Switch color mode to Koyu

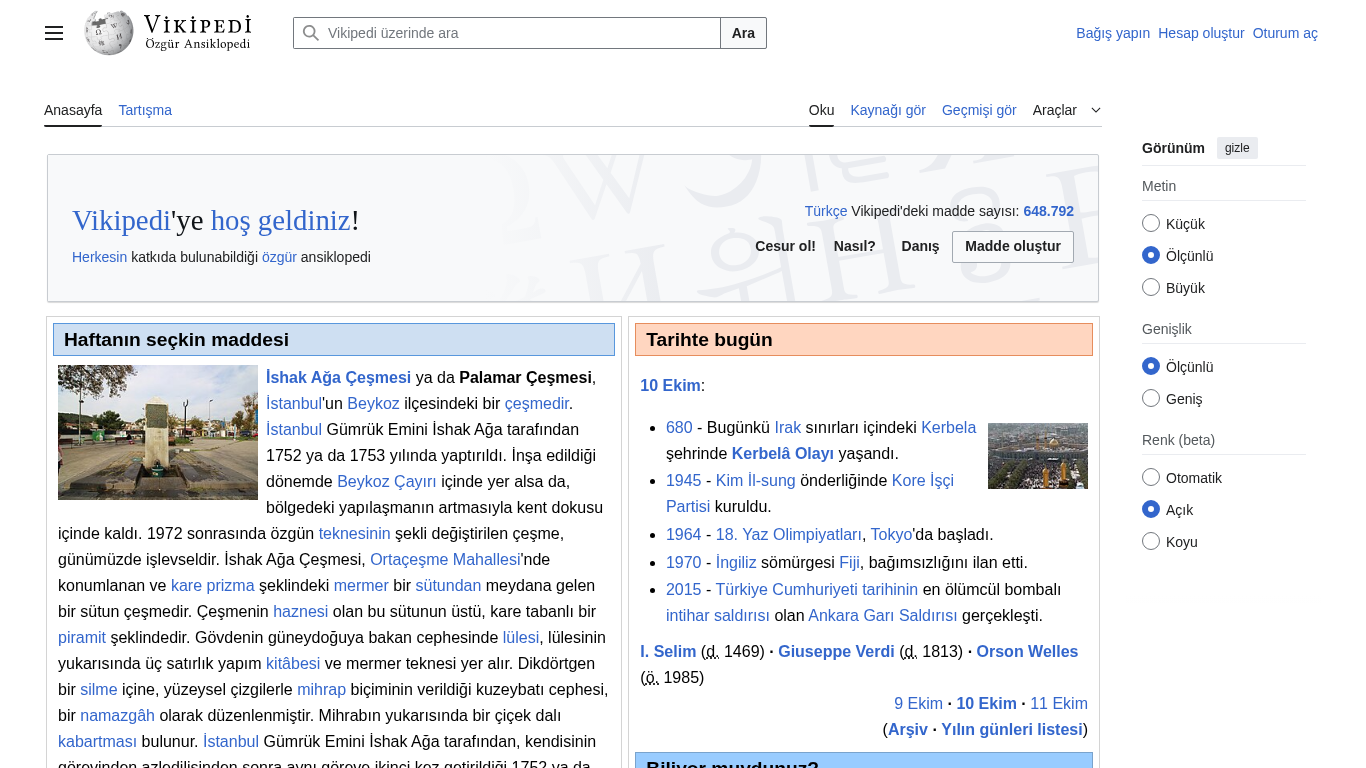[1151, 542]
